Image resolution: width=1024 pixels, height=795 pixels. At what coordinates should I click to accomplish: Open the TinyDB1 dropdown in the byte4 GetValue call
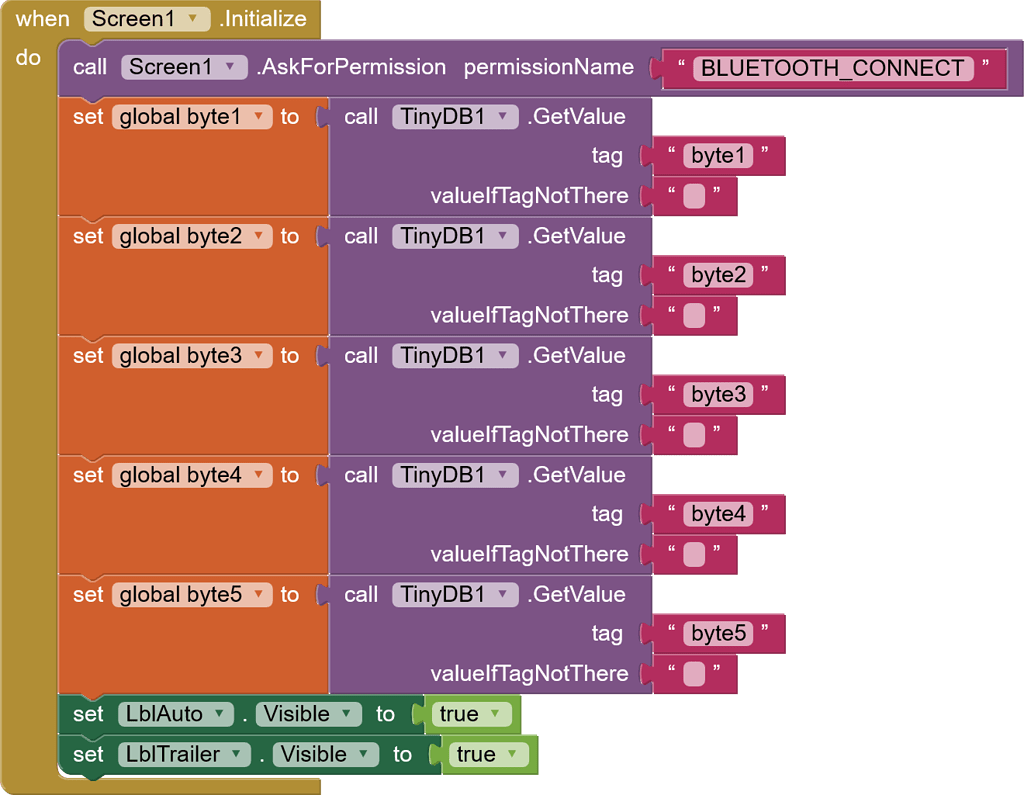tap(502, 476)
